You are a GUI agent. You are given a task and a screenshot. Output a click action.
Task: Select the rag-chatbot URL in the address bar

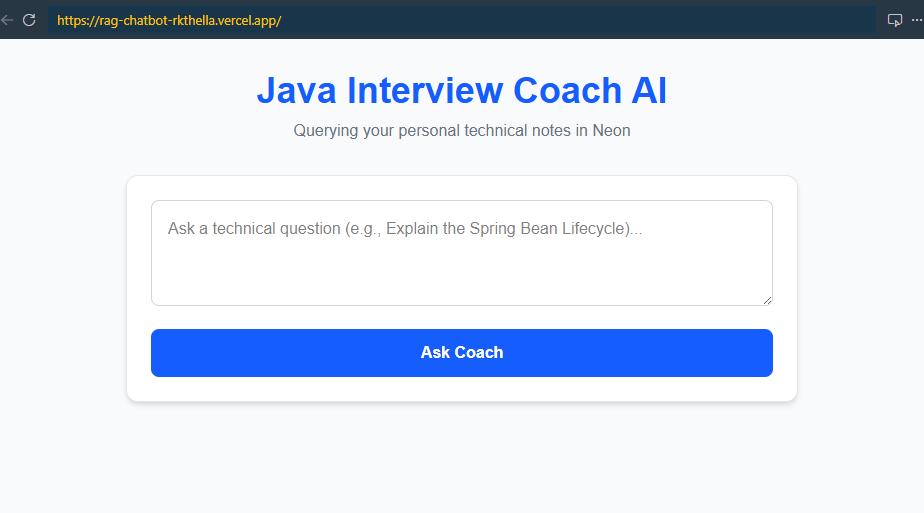tap(169, 21)
